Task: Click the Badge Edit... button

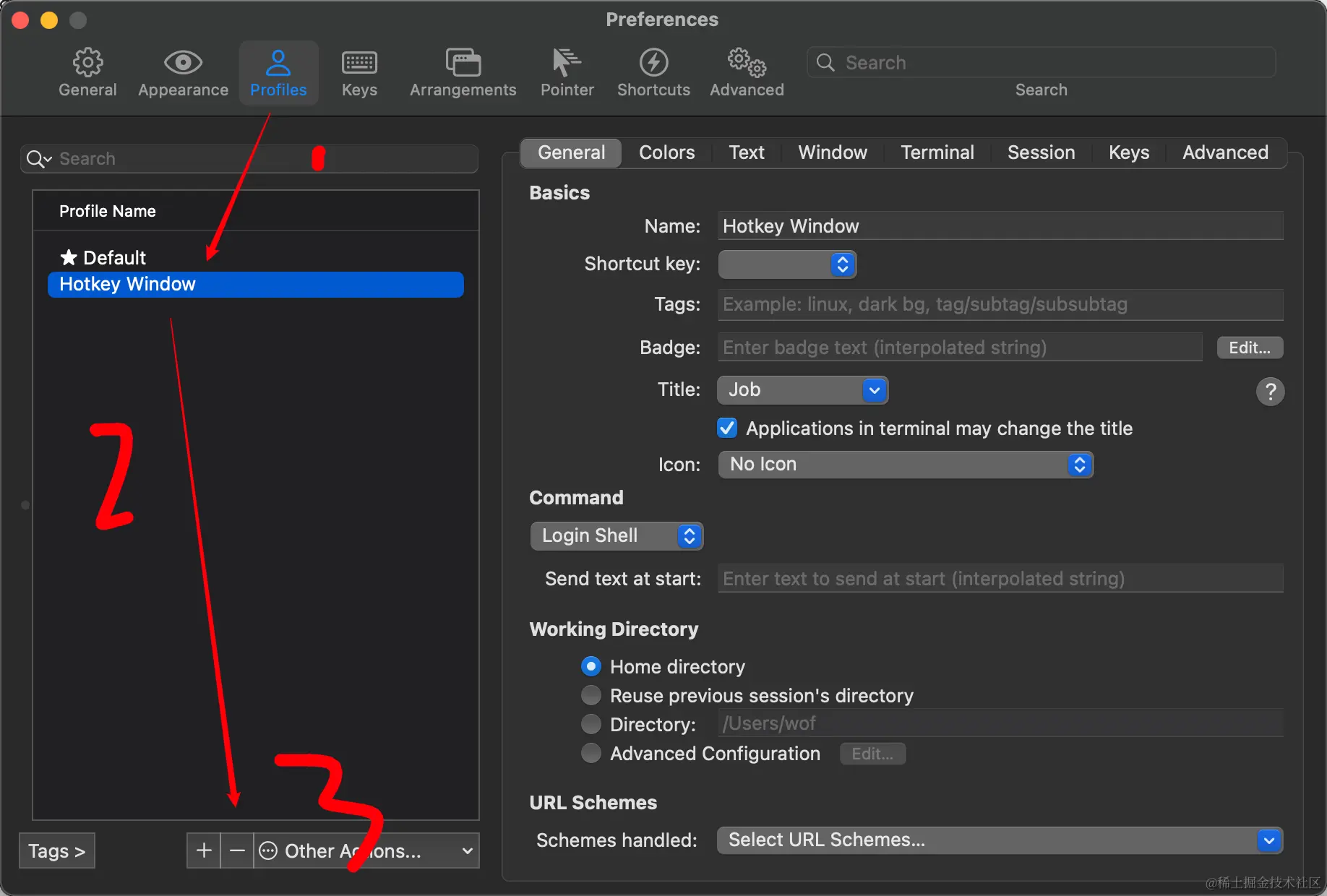Action: (x=1250, y=348)
